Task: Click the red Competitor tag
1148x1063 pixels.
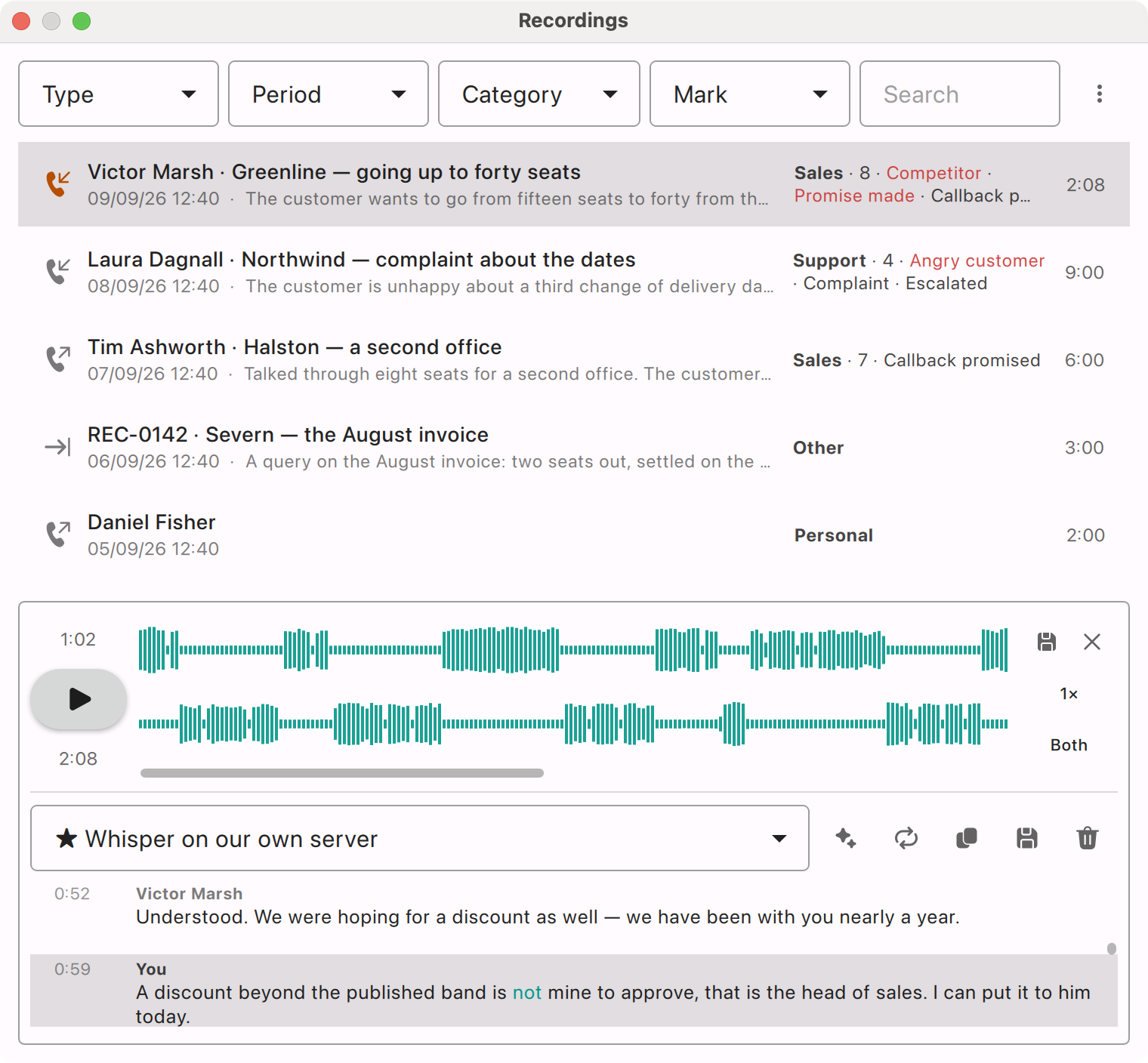Action: [934, 173]
